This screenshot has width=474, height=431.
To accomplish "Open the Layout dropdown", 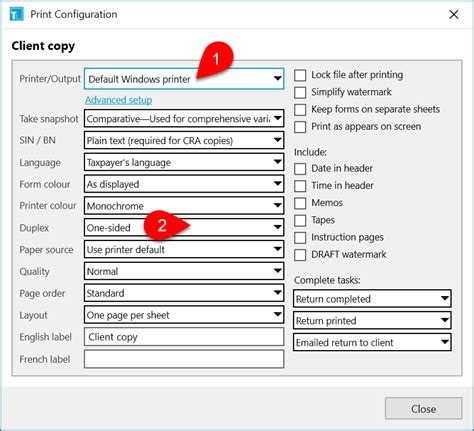I will [x=184, y=315].
